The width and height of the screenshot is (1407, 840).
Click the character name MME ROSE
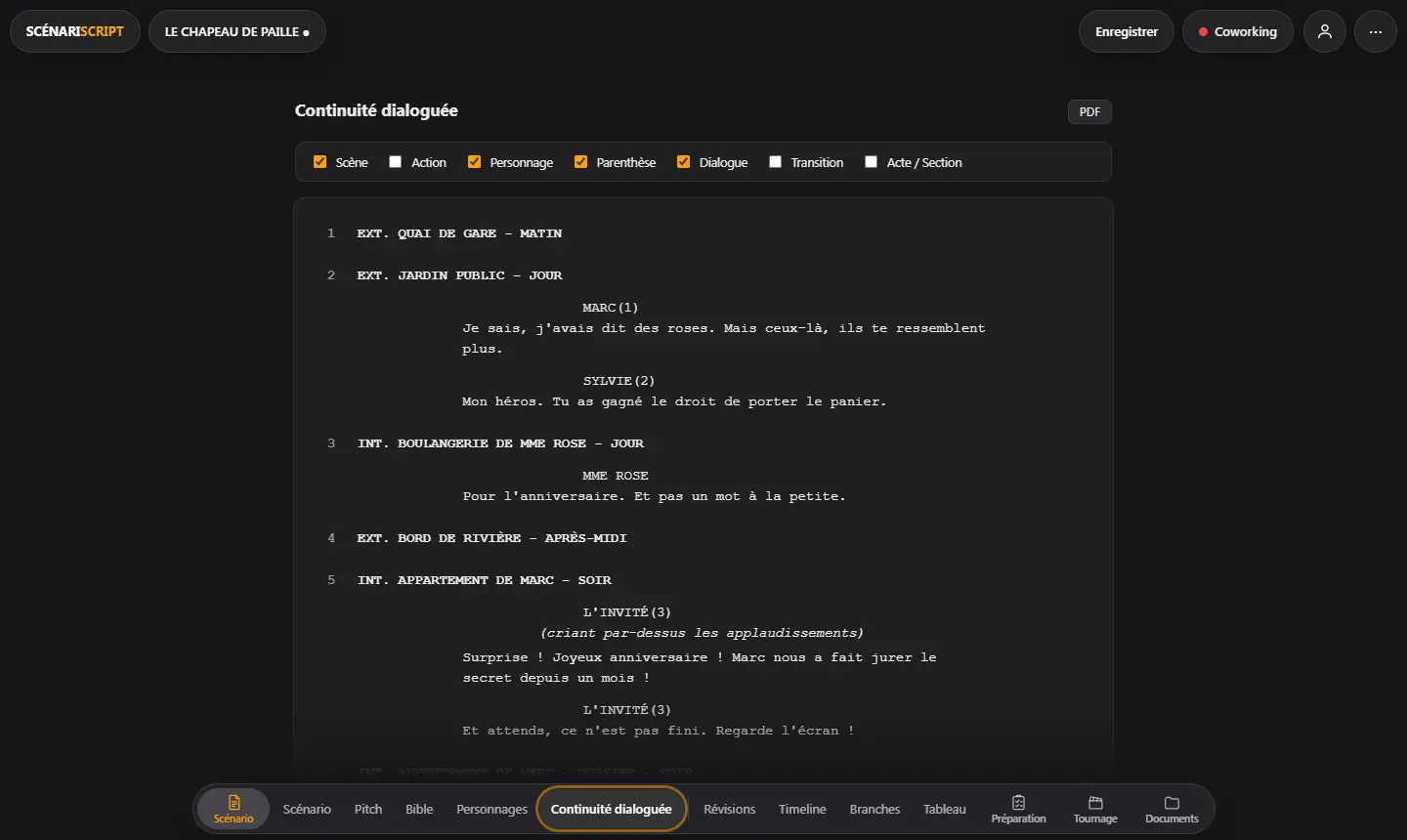tap(616, 476)
